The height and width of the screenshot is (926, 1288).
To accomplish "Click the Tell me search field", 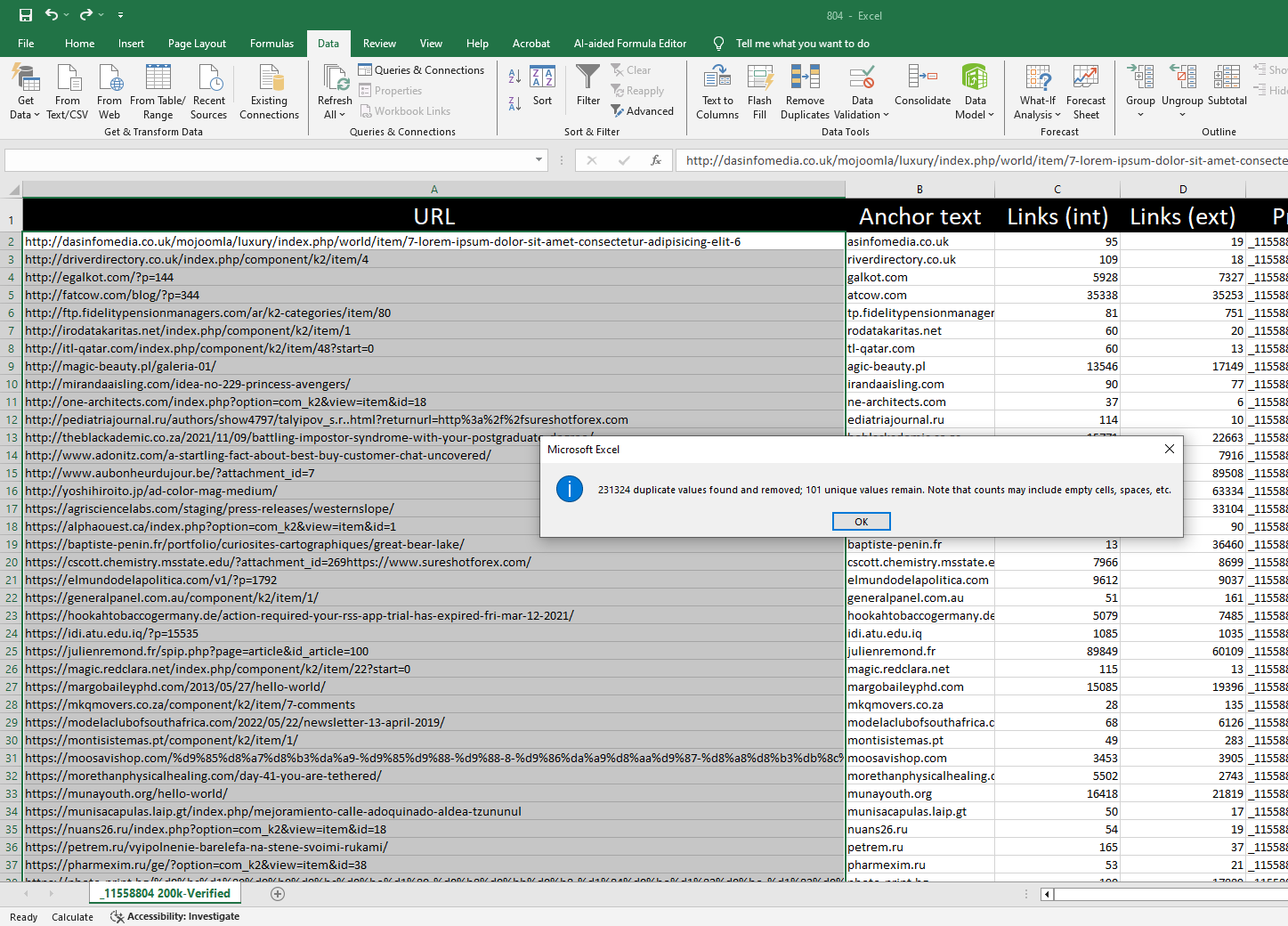I will pyautogui.click(x=802, y=44).
